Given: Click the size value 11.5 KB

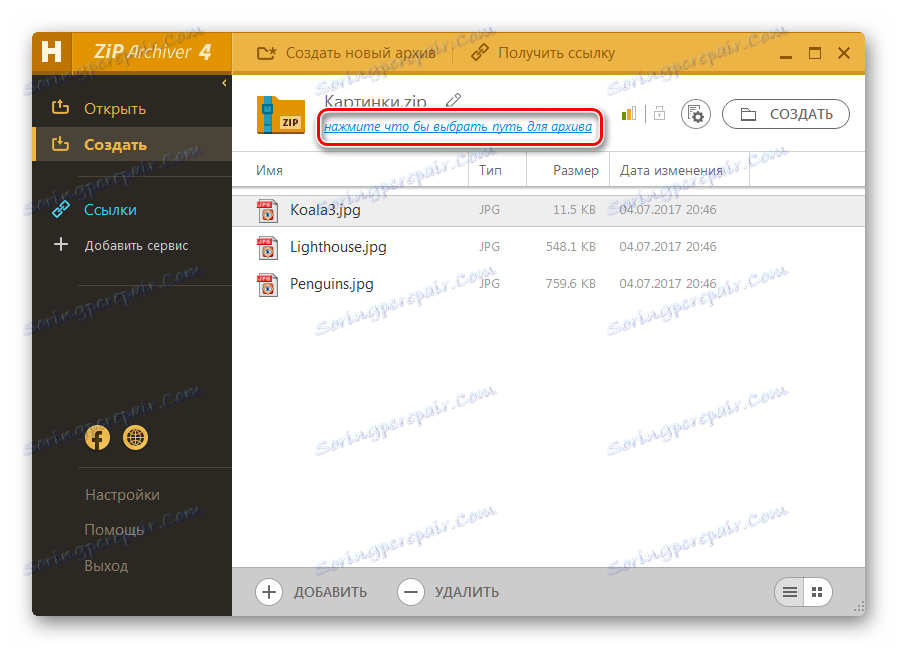Looking at the screenshot, I should coord(574,210).
